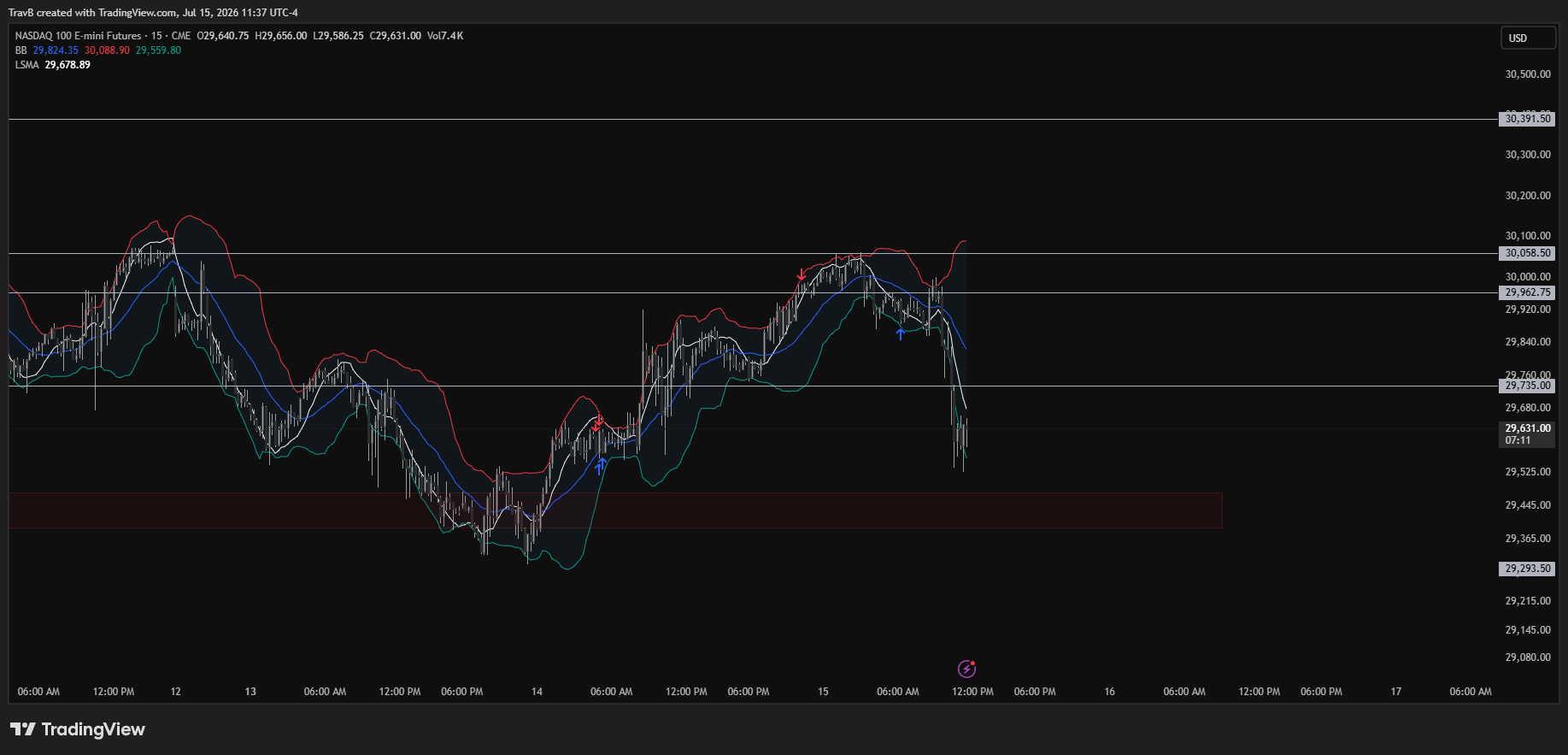Click the bar countdown timer 07:11

tap(1518, 440)
